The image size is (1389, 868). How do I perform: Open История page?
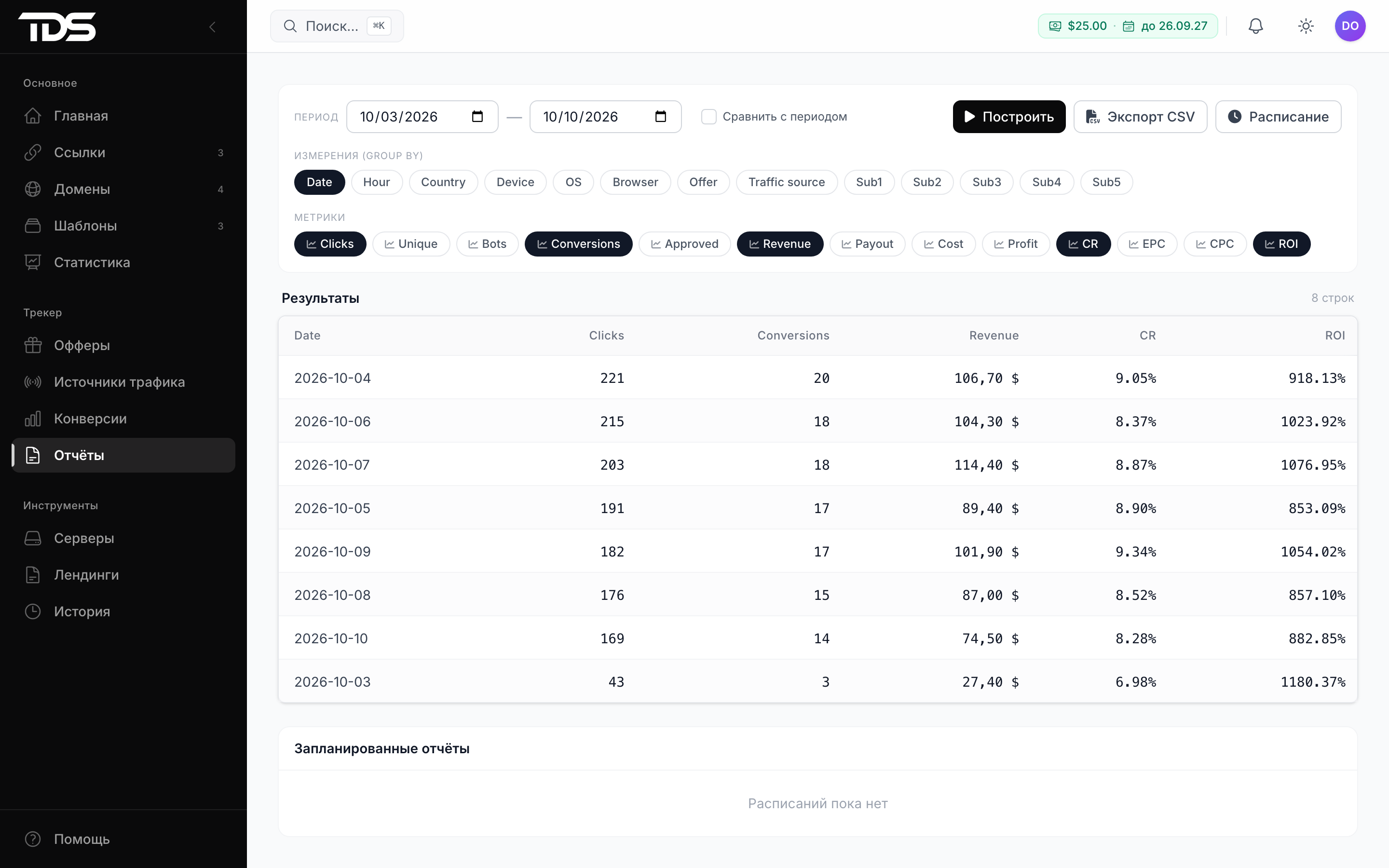123,612
